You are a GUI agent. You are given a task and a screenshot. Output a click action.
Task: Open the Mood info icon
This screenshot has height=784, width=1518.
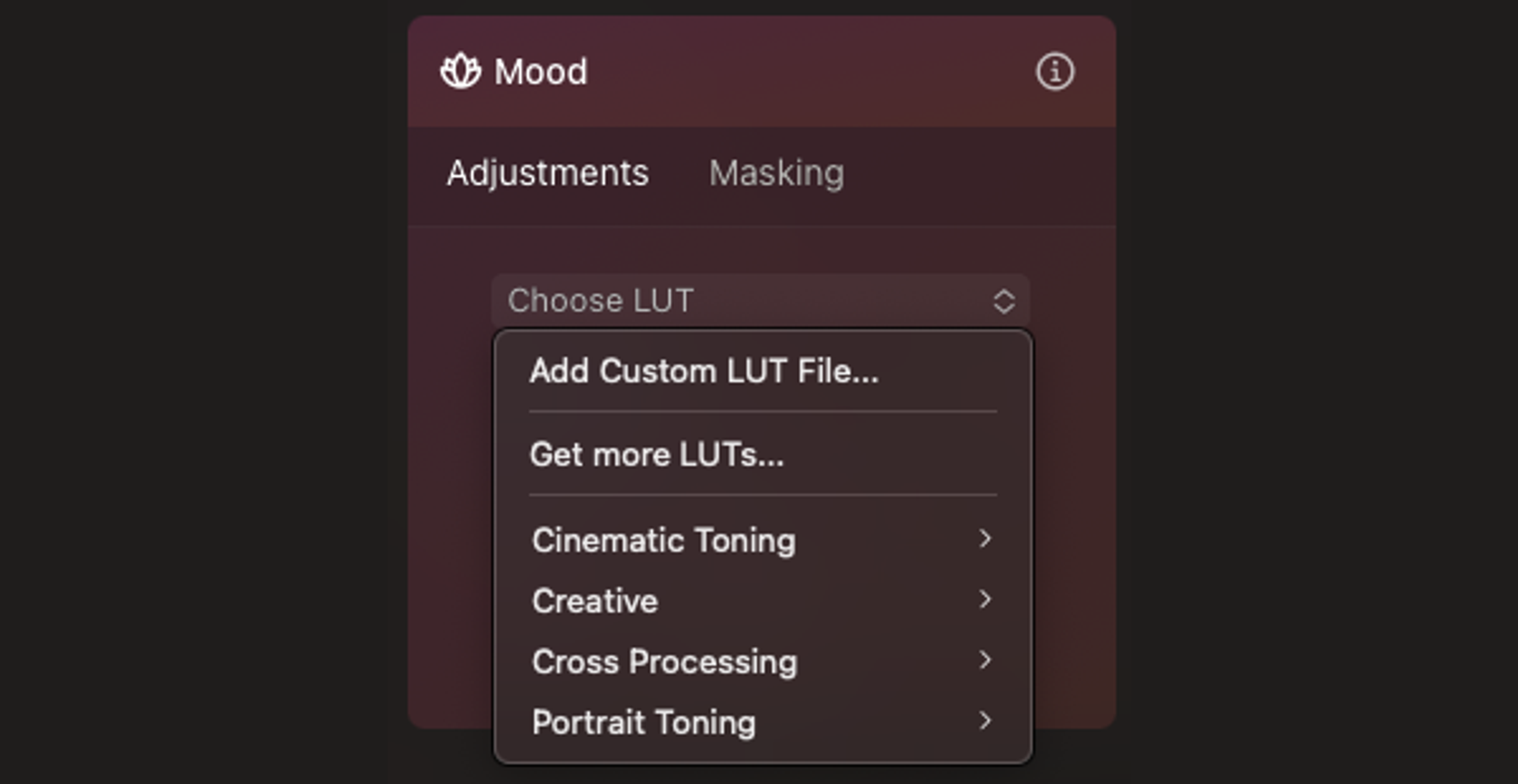coord(1054,71)
